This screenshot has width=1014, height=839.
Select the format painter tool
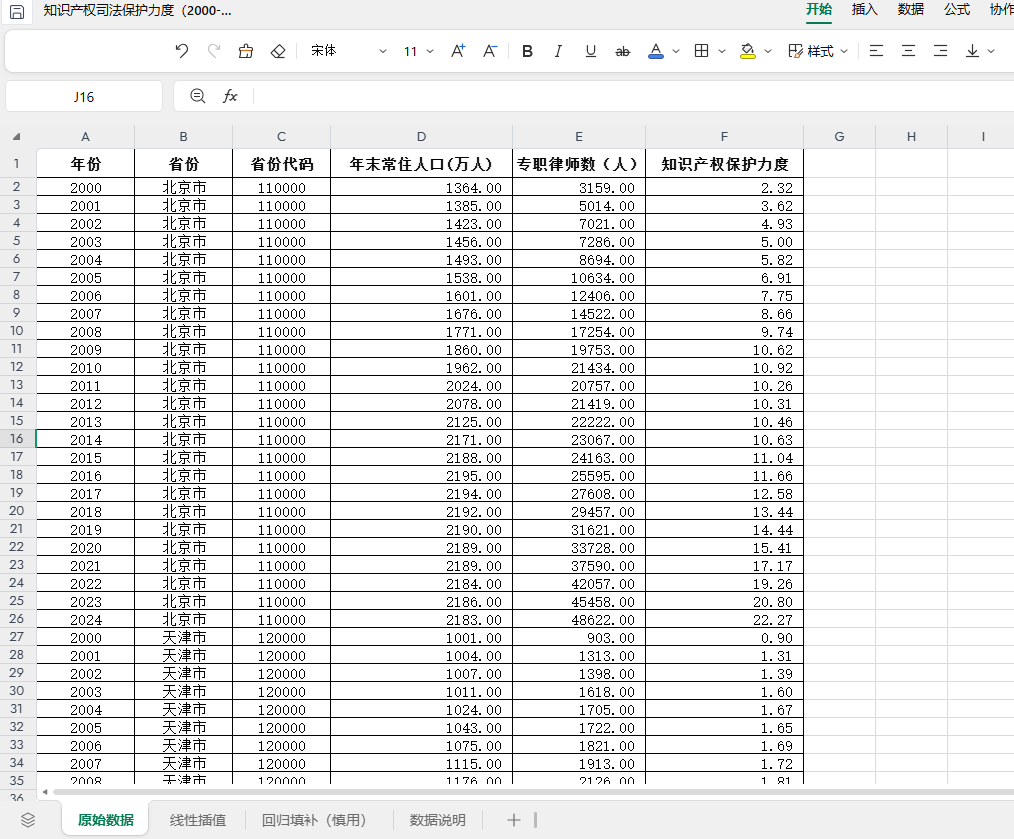[246, 51]
